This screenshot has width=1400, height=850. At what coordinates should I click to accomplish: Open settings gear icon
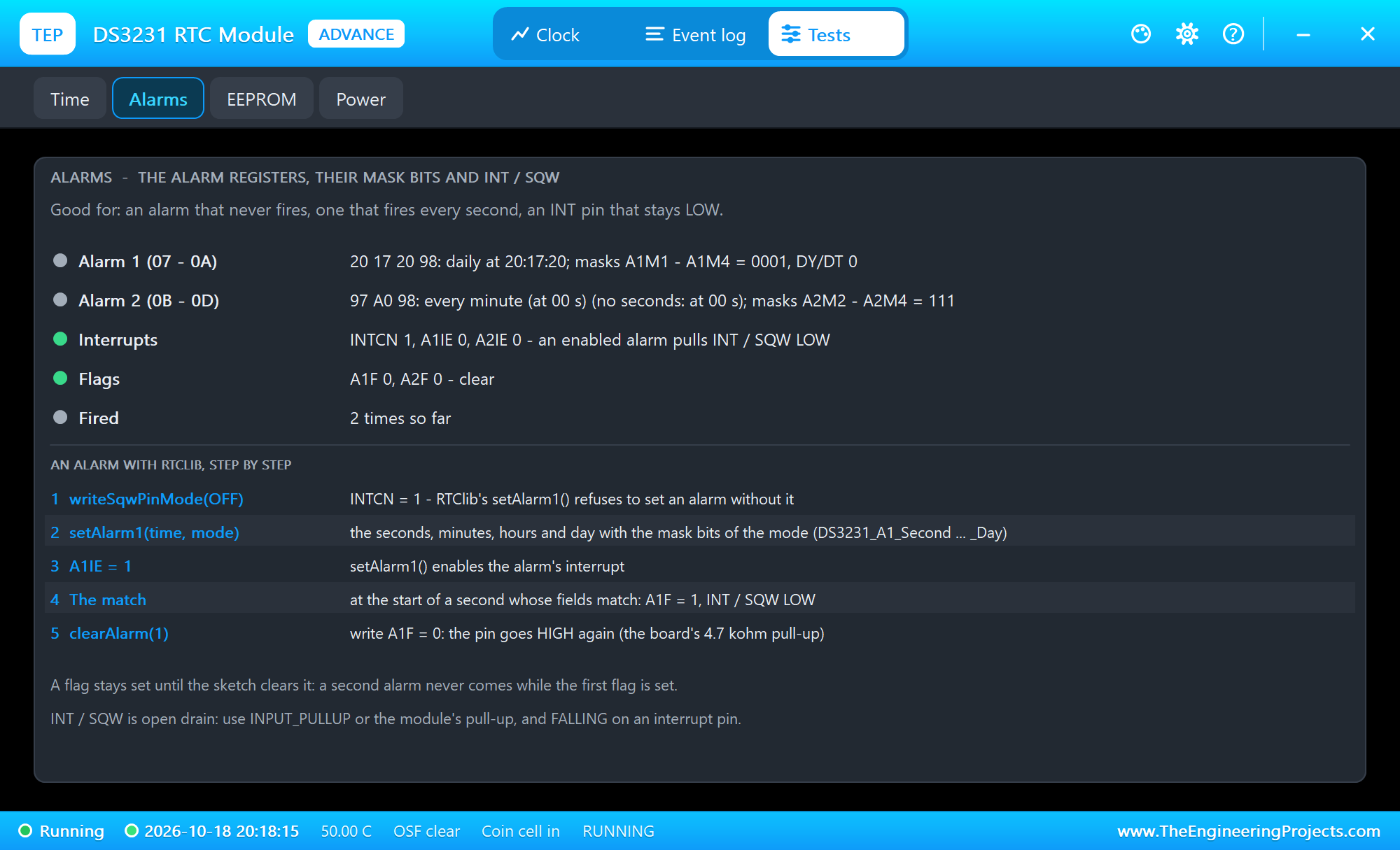click(1187, 34)
